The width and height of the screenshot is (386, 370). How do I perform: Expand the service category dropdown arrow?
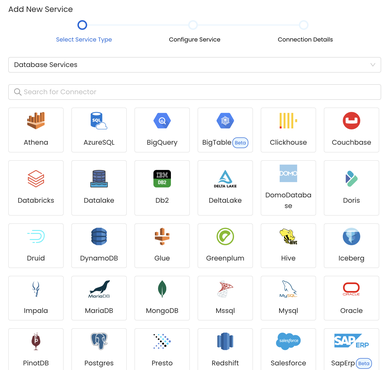[373, 65]
